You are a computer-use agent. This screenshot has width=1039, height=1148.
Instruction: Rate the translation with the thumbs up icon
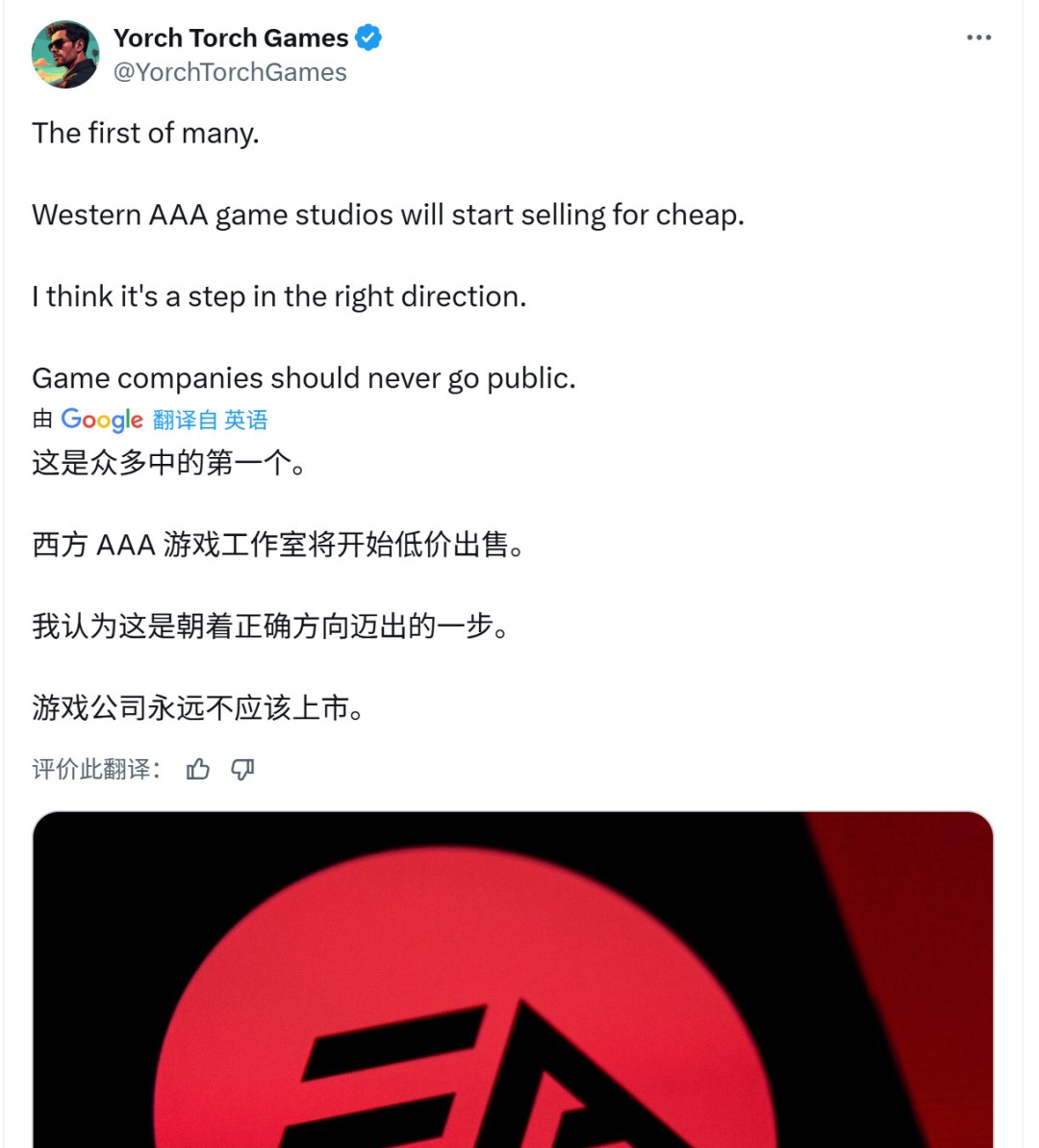(197, 769)
